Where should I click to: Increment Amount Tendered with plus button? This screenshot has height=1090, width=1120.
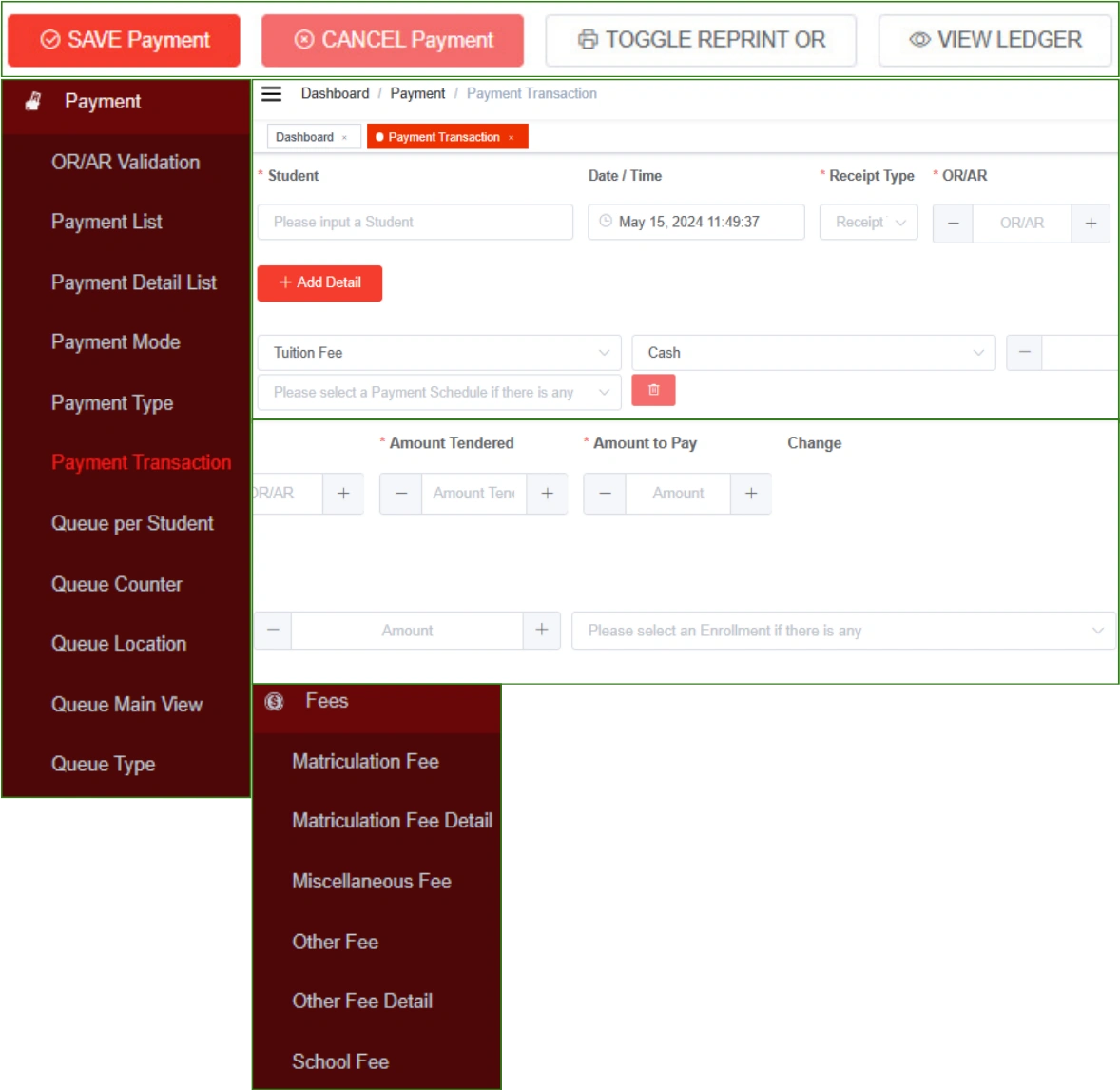(x=548, y=493)
